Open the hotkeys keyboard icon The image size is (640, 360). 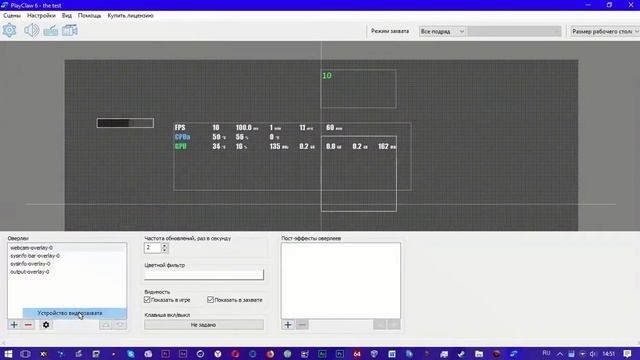tap(51, 31)
